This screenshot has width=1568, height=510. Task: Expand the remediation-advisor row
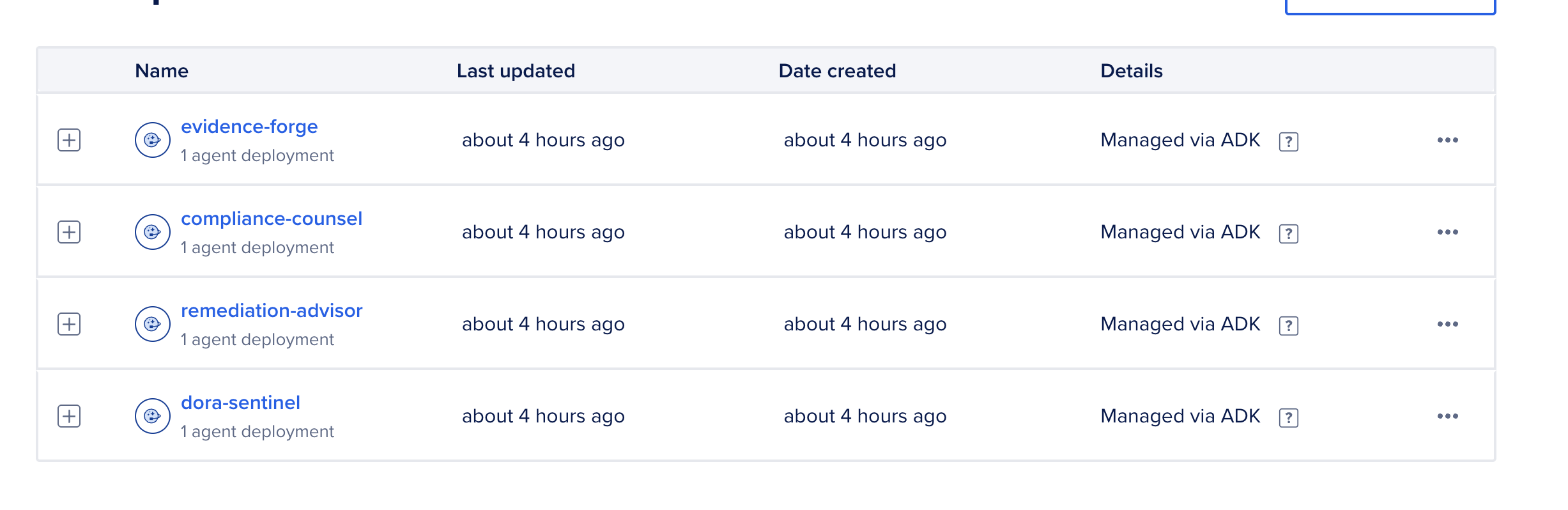pyautogui.click(x=69, y=324)
